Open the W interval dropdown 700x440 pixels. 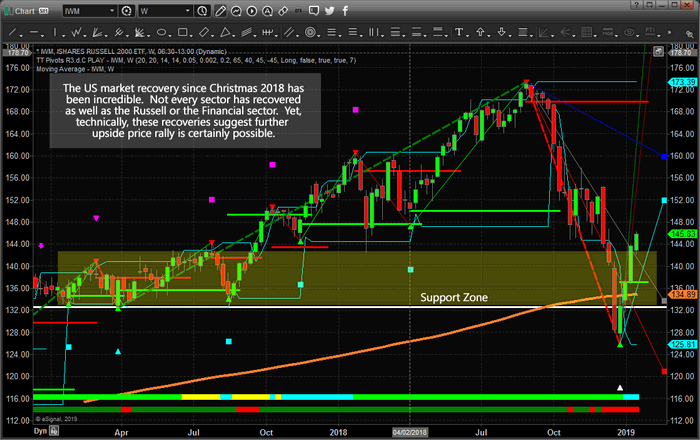coord(188,11)
